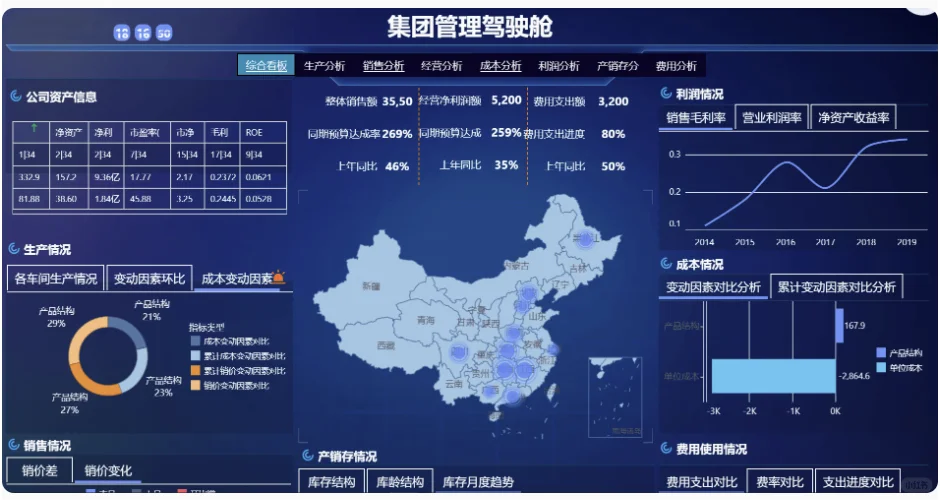This screenshot has width=940, height=500.
Task: Click the 西藏 region on map
Action: (386, 345)
